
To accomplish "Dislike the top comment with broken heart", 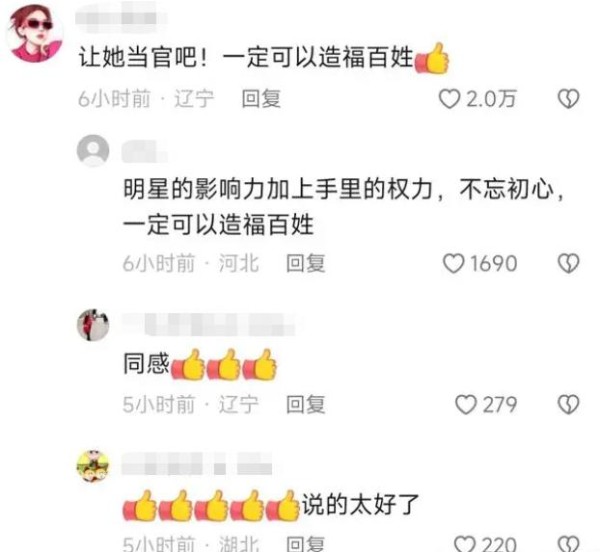I will 568,99.
